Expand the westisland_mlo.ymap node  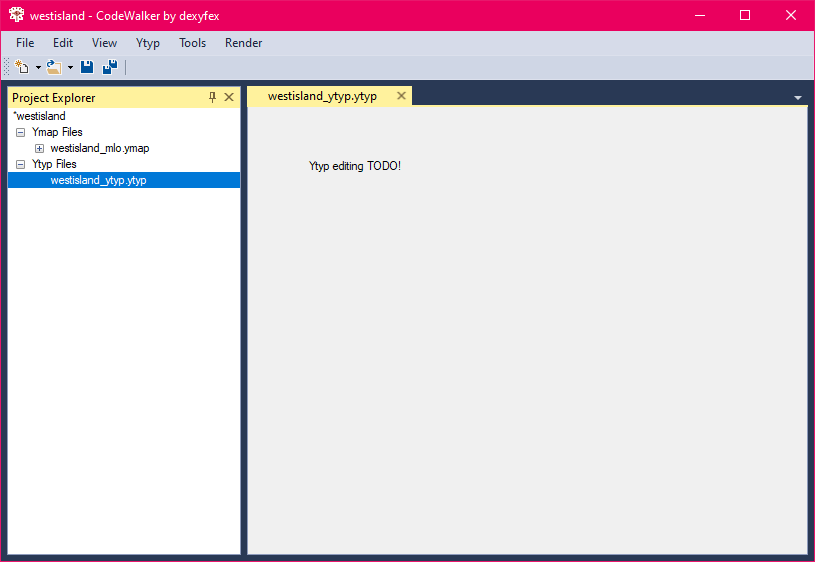(40, 149)
